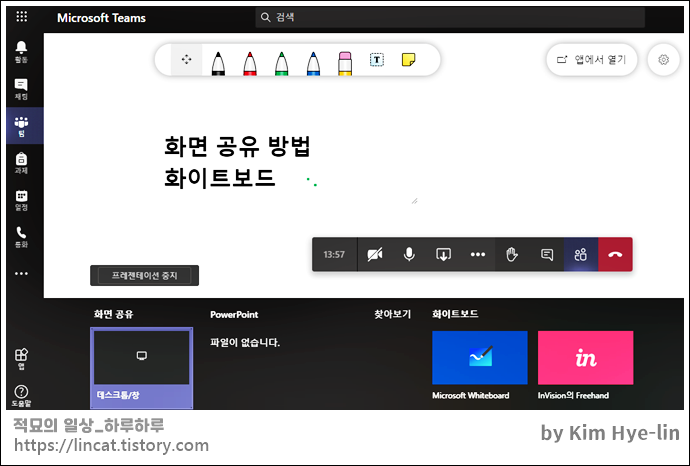Viewport: 690px width, 466px height.
Task: Click the 찾아보기 browse link
Action: [x=393, y=314]
